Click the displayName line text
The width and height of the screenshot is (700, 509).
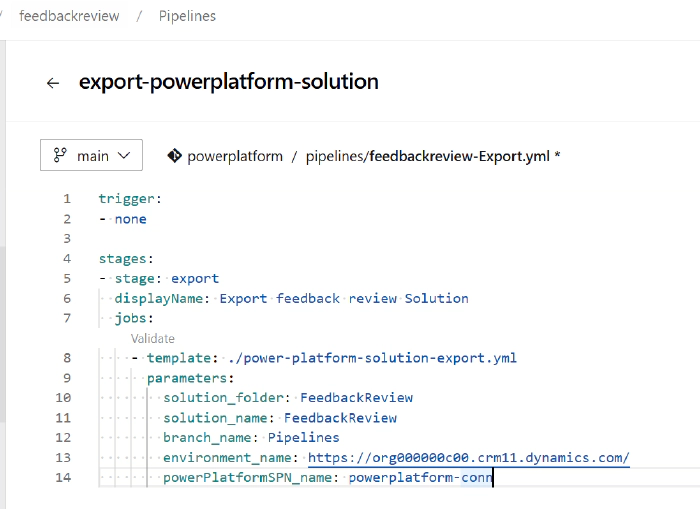pyautogui.click(x=290, y=298)
